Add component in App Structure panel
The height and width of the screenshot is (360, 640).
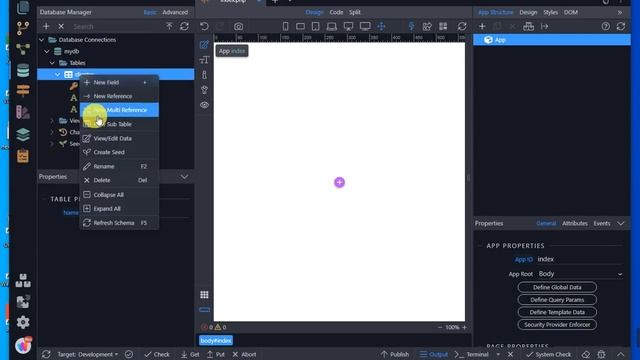(482, 27)
